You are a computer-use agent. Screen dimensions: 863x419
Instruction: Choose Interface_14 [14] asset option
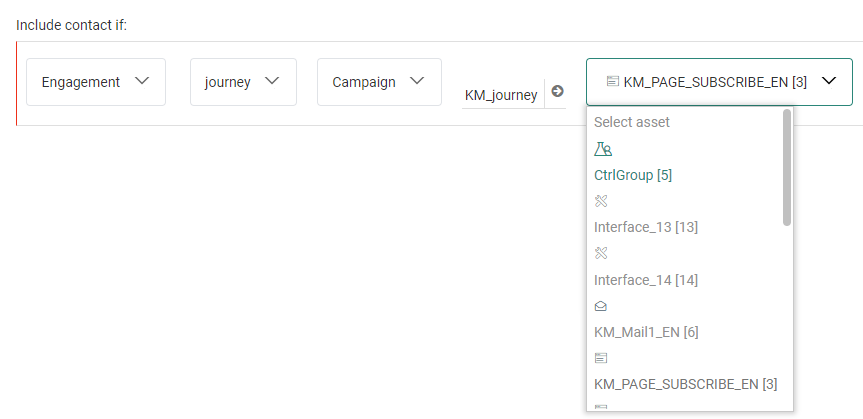(x=646, y=280)
